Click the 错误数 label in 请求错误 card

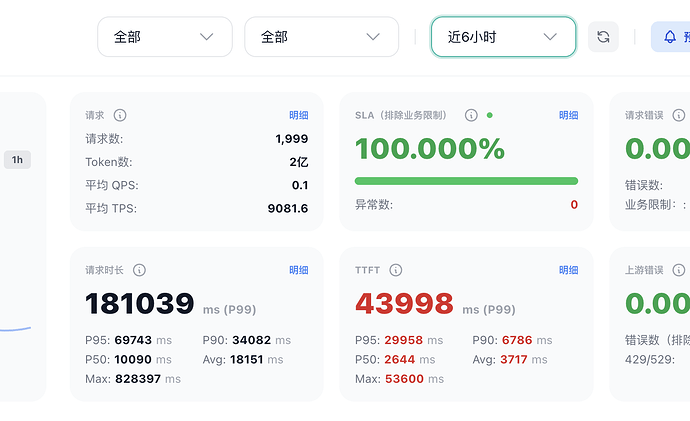[x=644, y=185]
